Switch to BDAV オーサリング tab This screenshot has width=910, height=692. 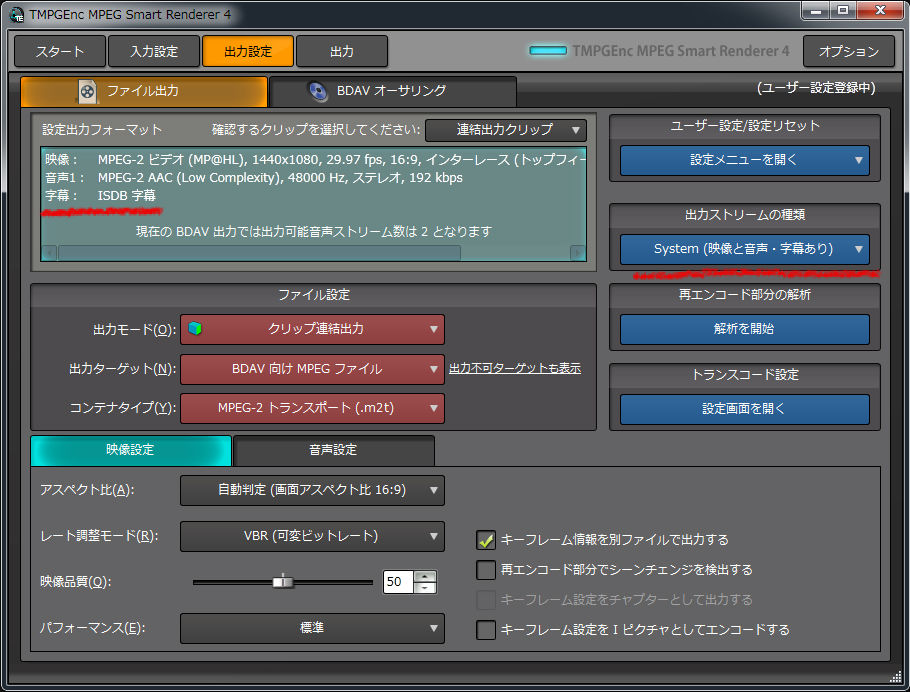pyautogui.click(x=393, y=91)
